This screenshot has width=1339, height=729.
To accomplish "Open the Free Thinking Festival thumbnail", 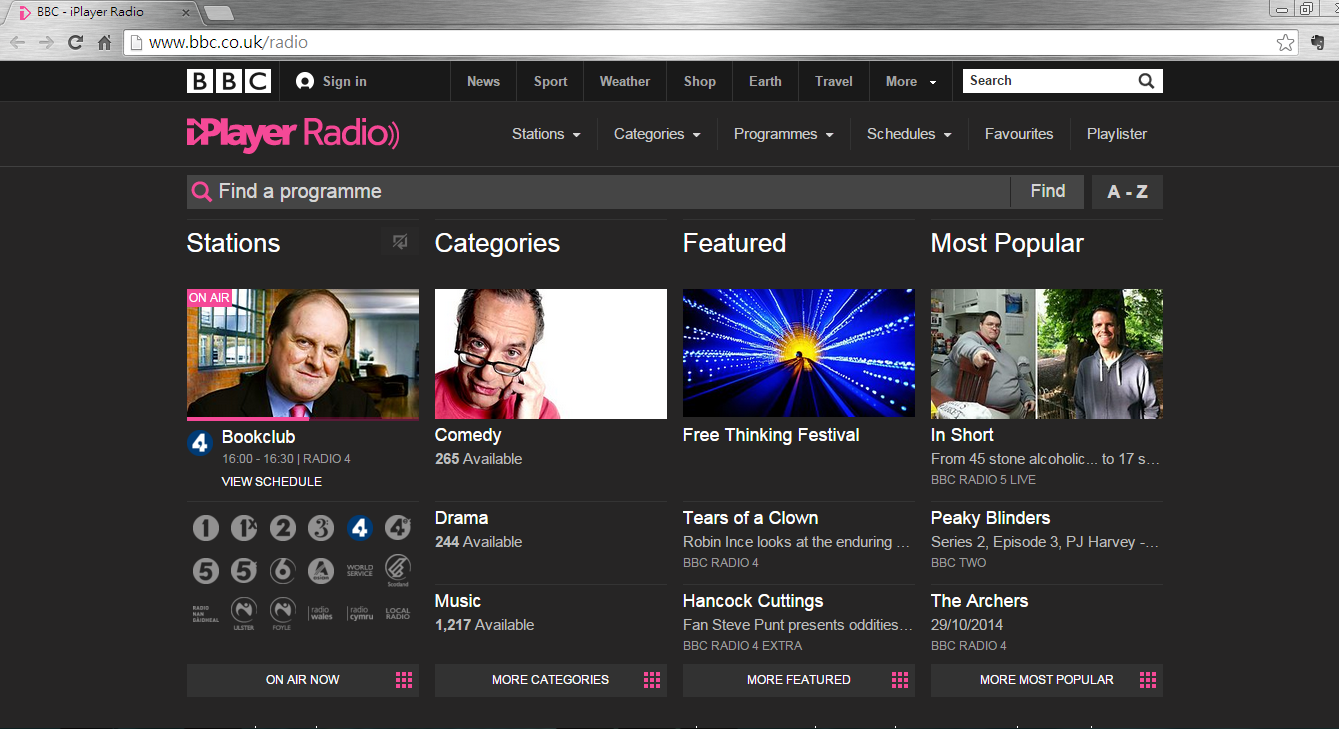I will tap(799, 353).
